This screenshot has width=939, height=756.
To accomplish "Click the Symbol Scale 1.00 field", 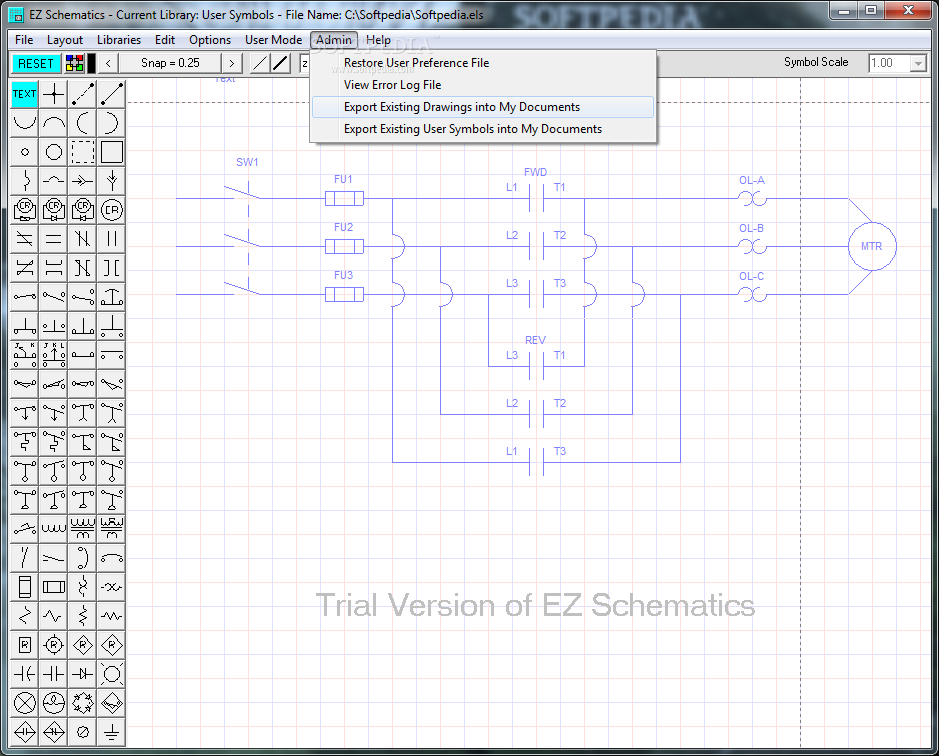I will pyautogui.click(x=889, y=63).
